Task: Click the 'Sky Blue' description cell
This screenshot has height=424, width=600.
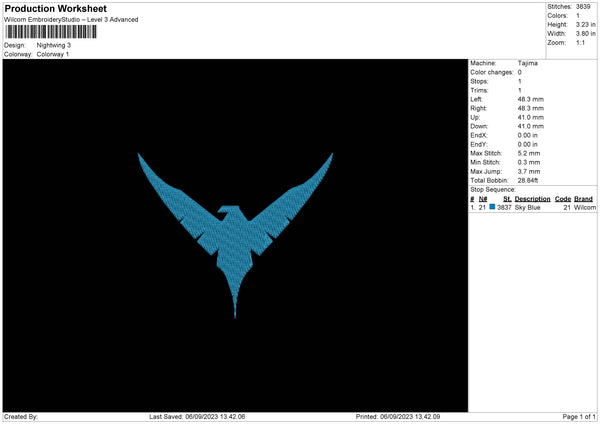Action: pos(527,207)
